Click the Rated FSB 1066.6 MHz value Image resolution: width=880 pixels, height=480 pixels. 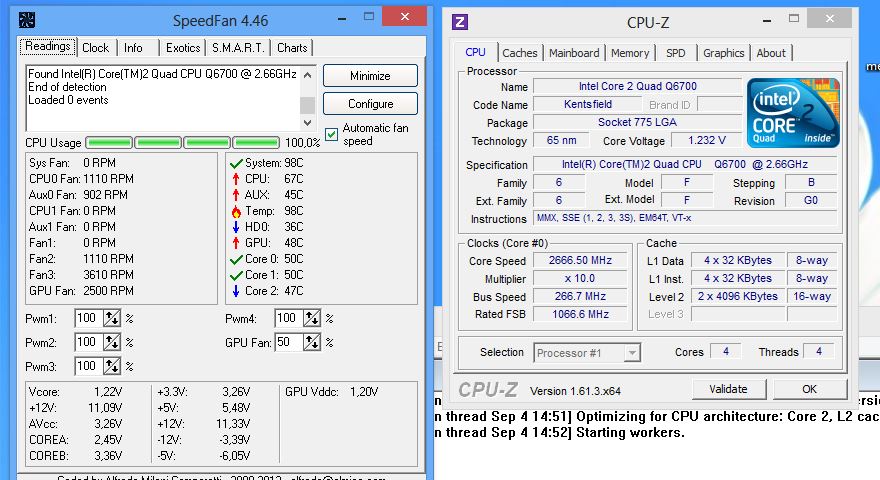[580, 314]
